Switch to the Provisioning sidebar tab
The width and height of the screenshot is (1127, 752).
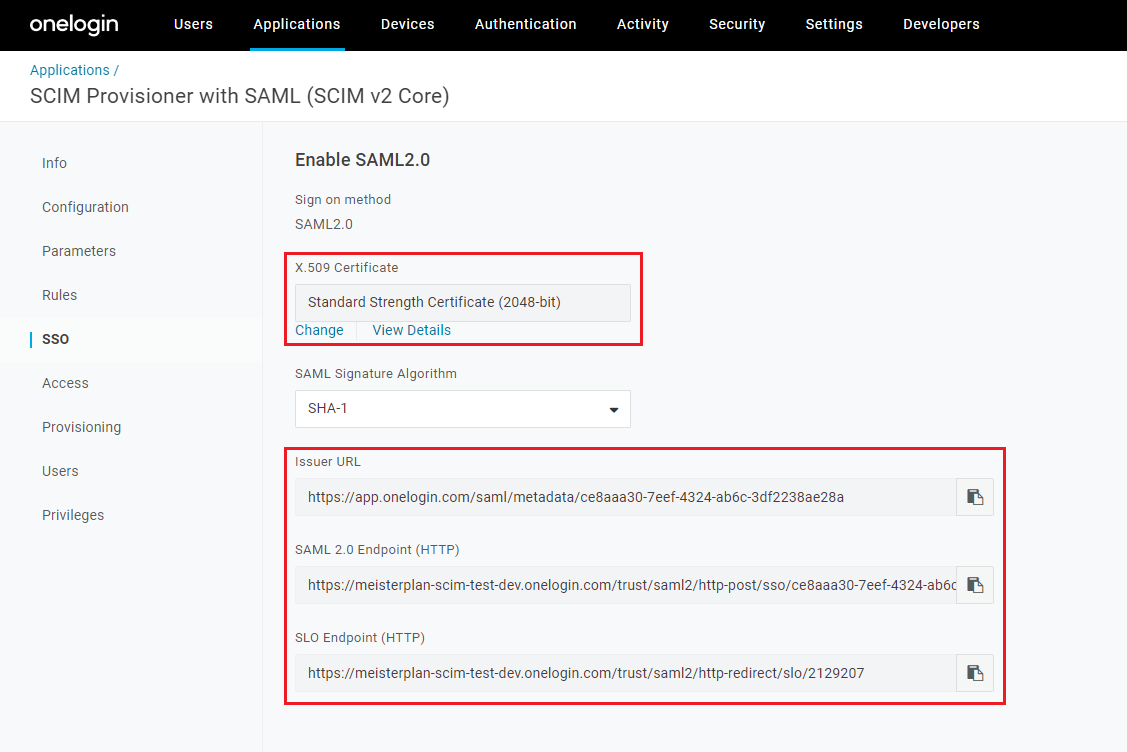pyautogui.click(x=82, y=427)
